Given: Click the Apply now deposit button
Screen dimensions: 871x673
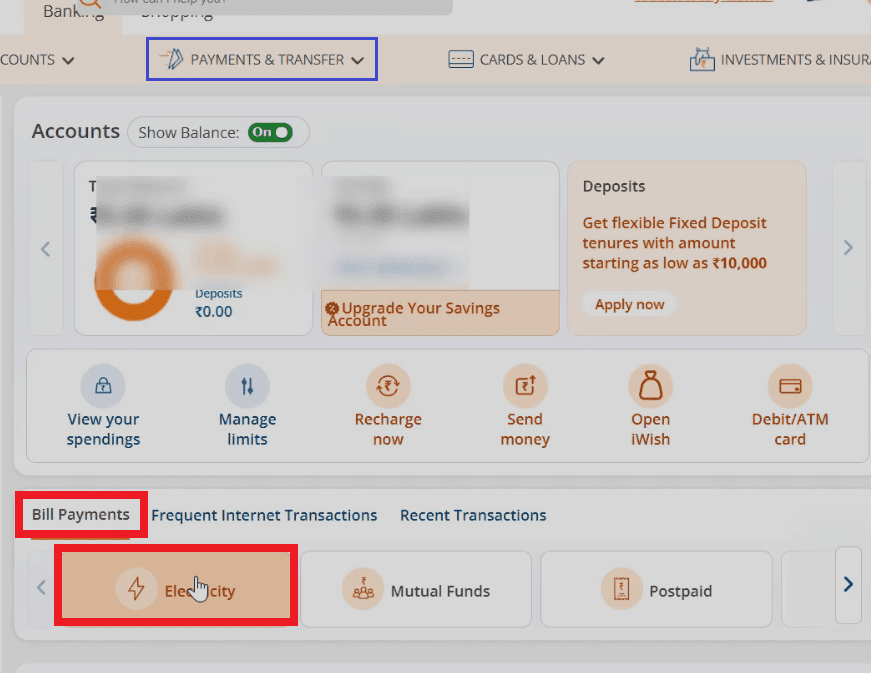Looking at the screenshot, I should [629, 304].
